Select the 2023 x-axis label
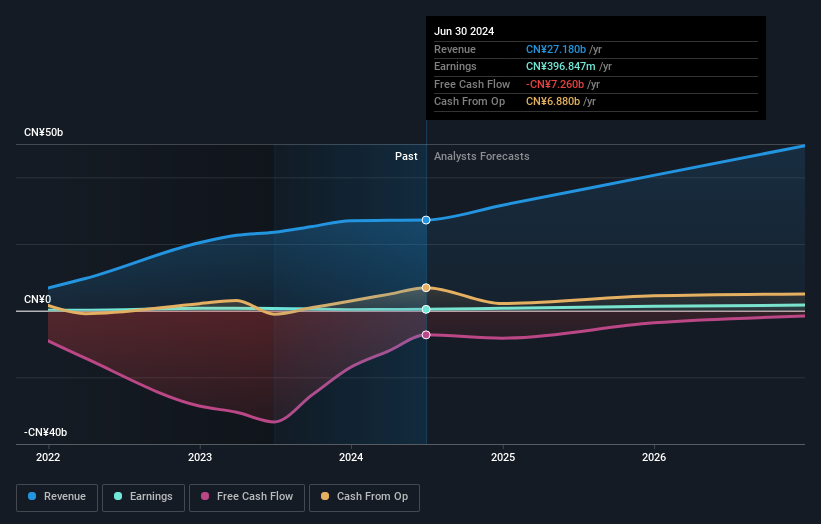Viewport: 821px width, 524px height. 200,457
